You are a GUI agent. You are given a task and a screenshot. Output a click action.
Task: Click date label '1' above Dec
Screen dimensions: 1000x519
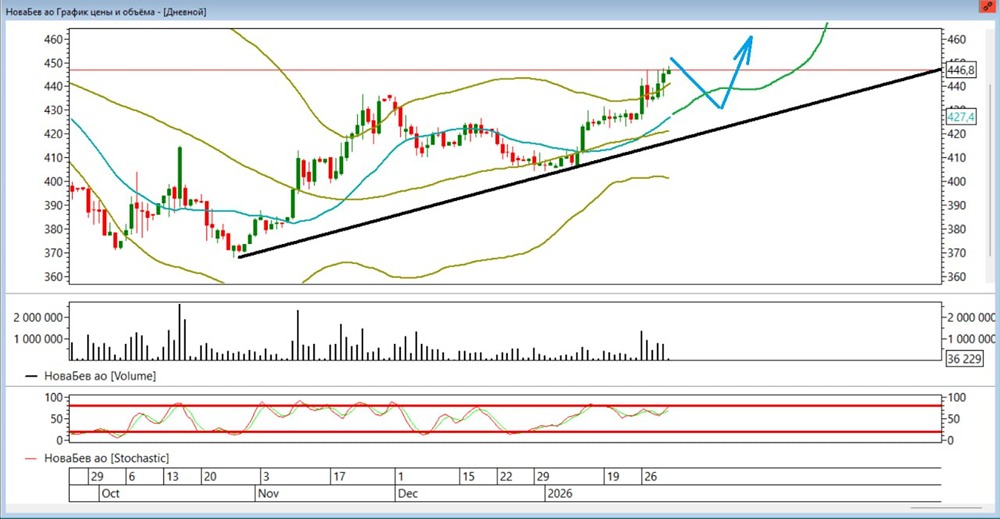401,476
